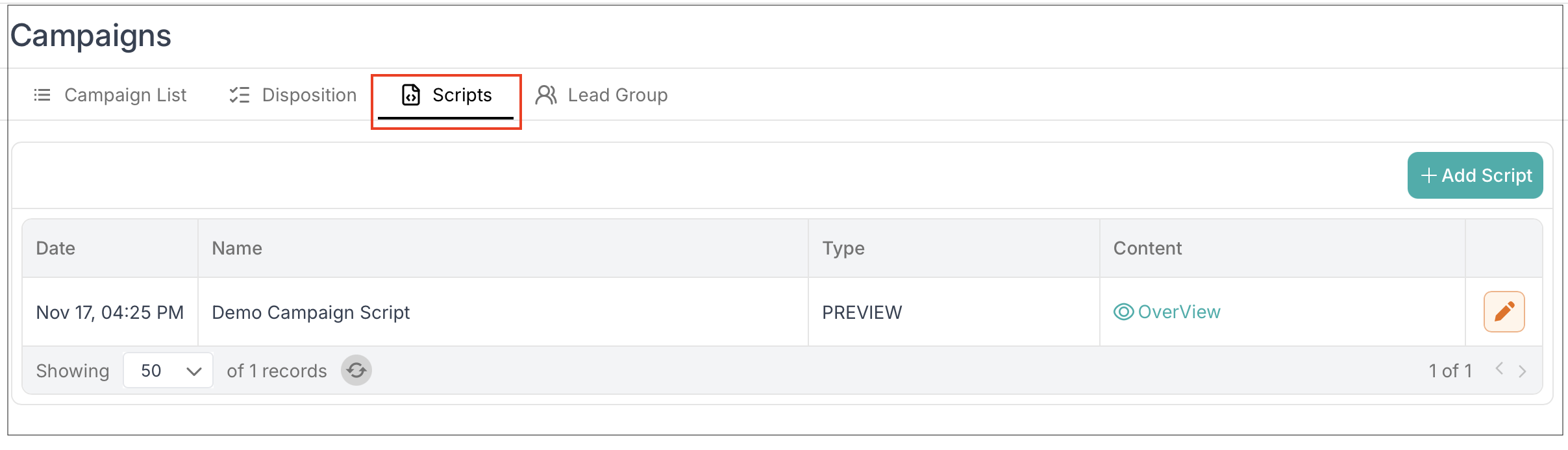Click the Content column header

[x=1147, y=248]
